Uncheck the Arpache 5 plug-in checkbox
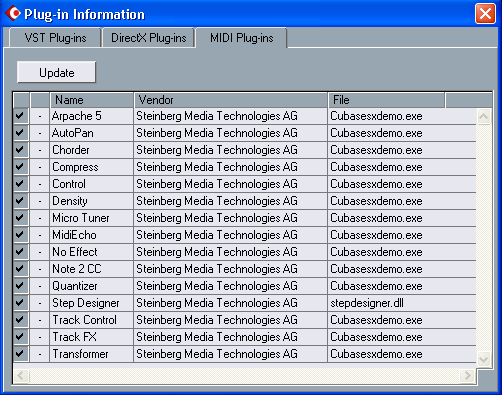 point(21,116)
